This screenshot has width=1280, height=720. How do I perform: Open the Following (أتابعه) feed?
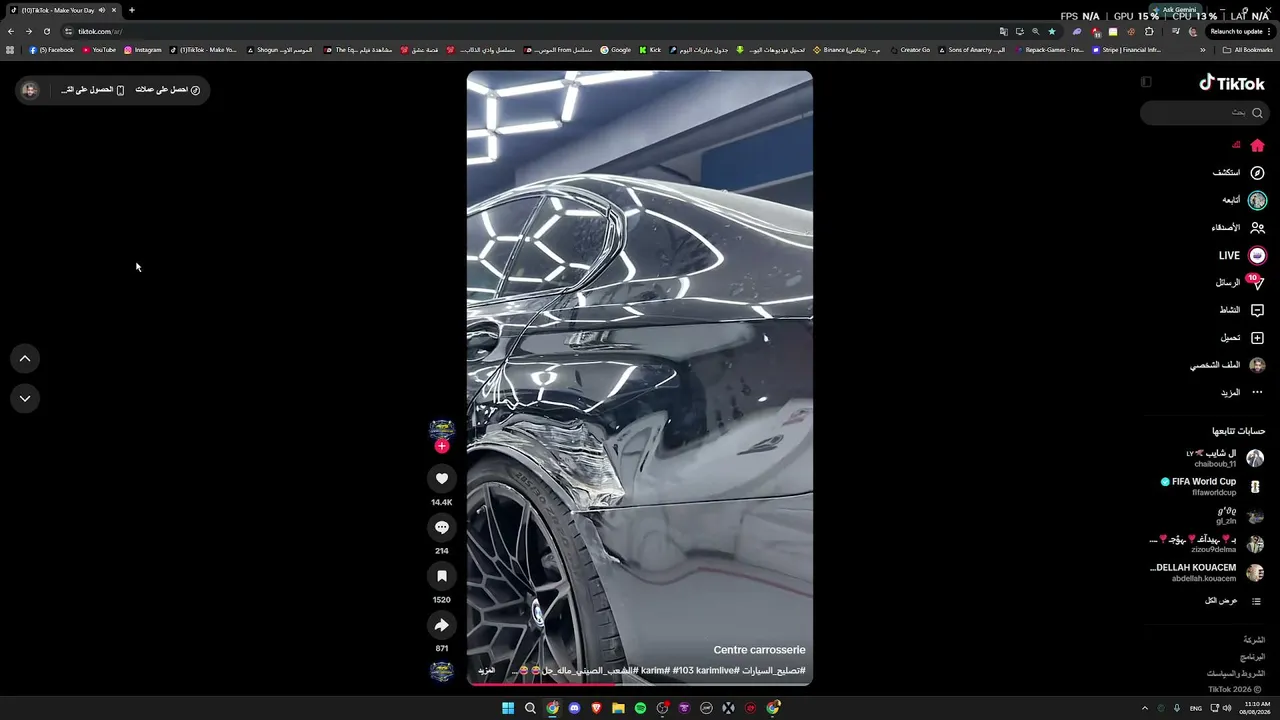1243,200
